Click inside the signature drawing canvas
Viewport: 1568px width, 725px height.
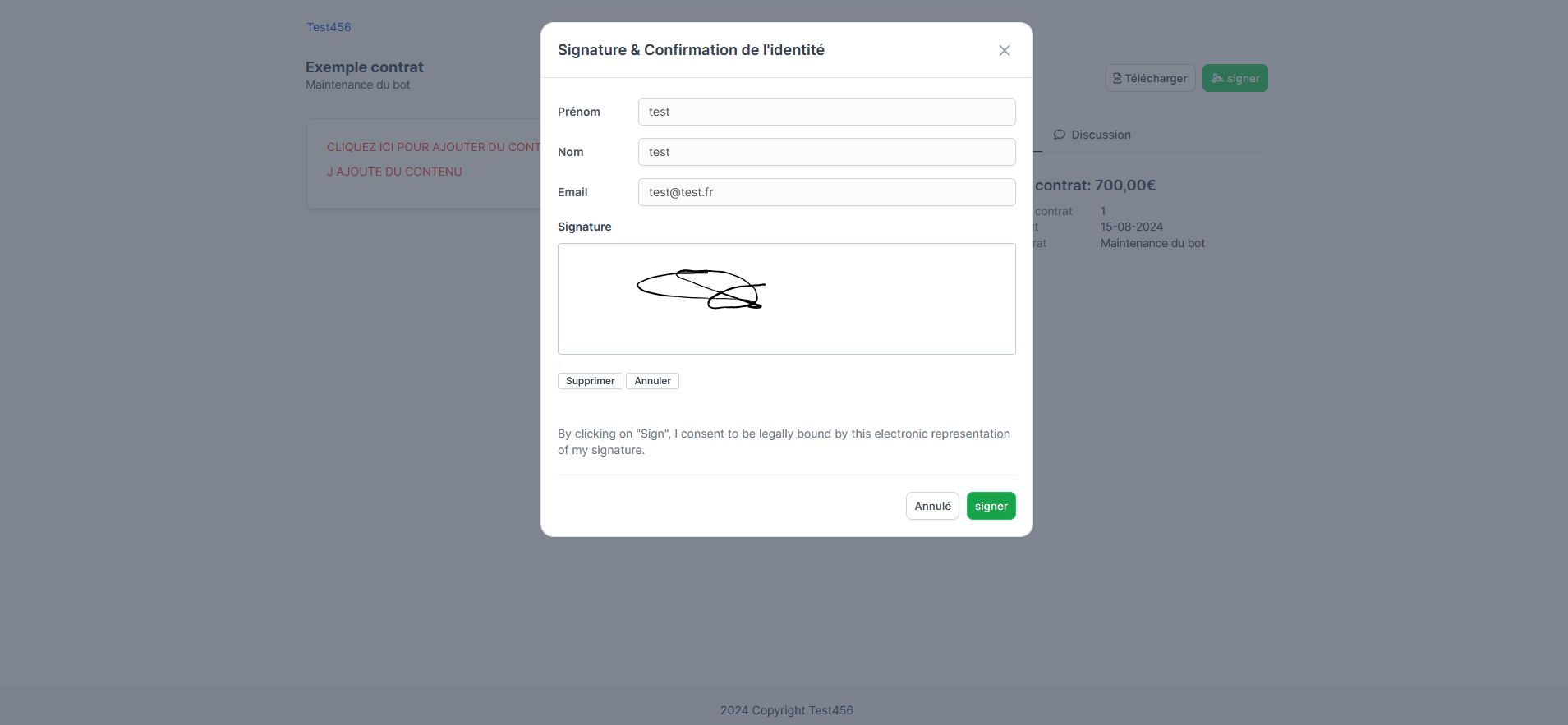pos(786,299)
